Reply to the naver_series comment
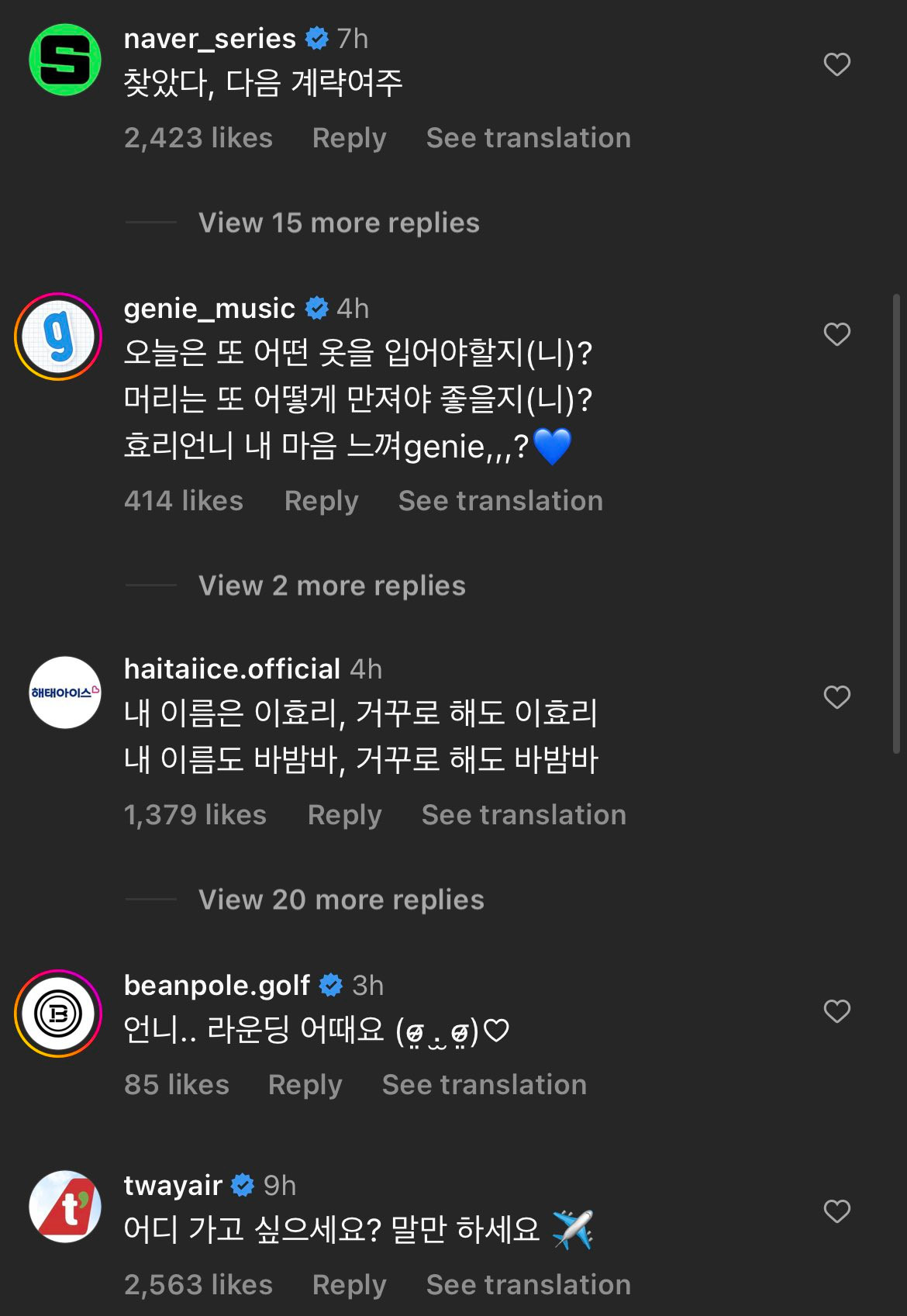The width and height of the screenshot is (907, 1316). (x=349, y=138)
